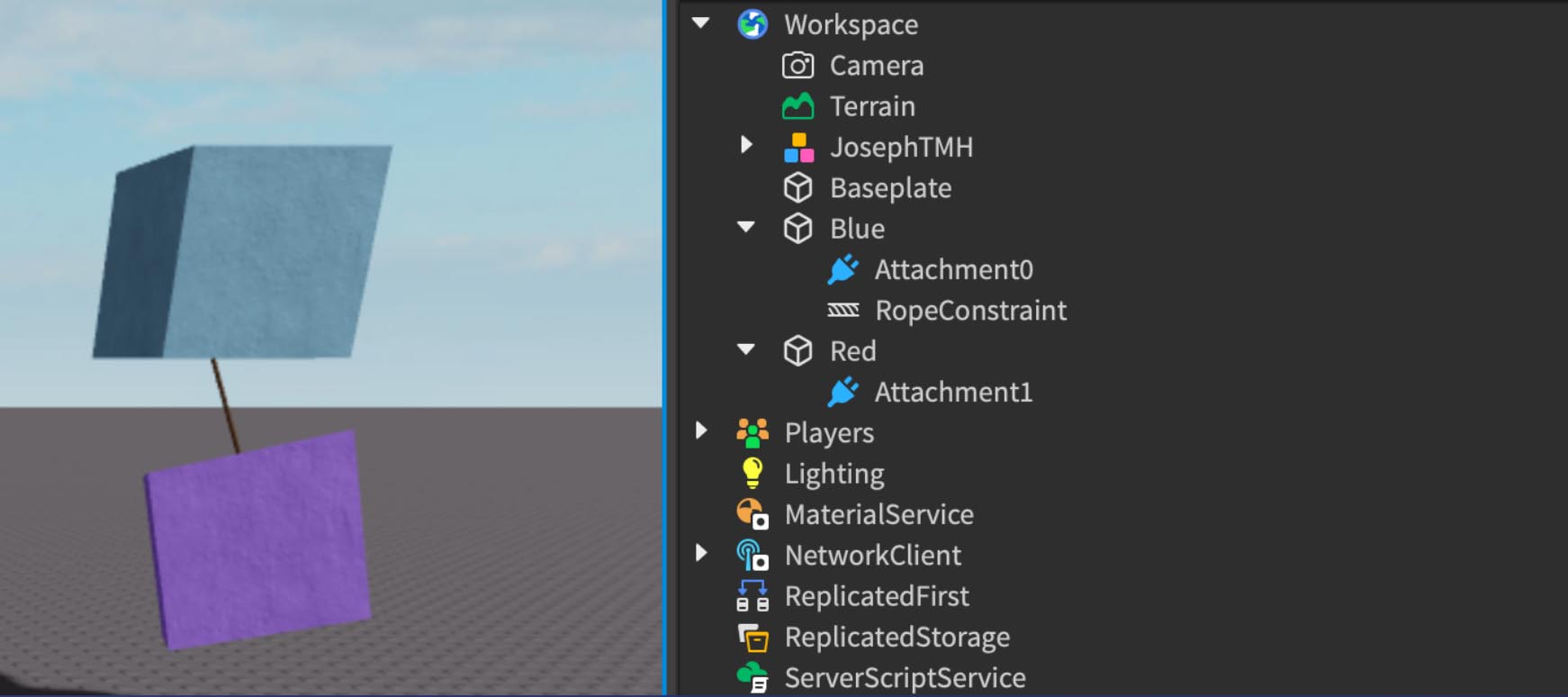Select the JosephTMH entry
Viewport: 1568px width, 697px height.
(901, 147)
